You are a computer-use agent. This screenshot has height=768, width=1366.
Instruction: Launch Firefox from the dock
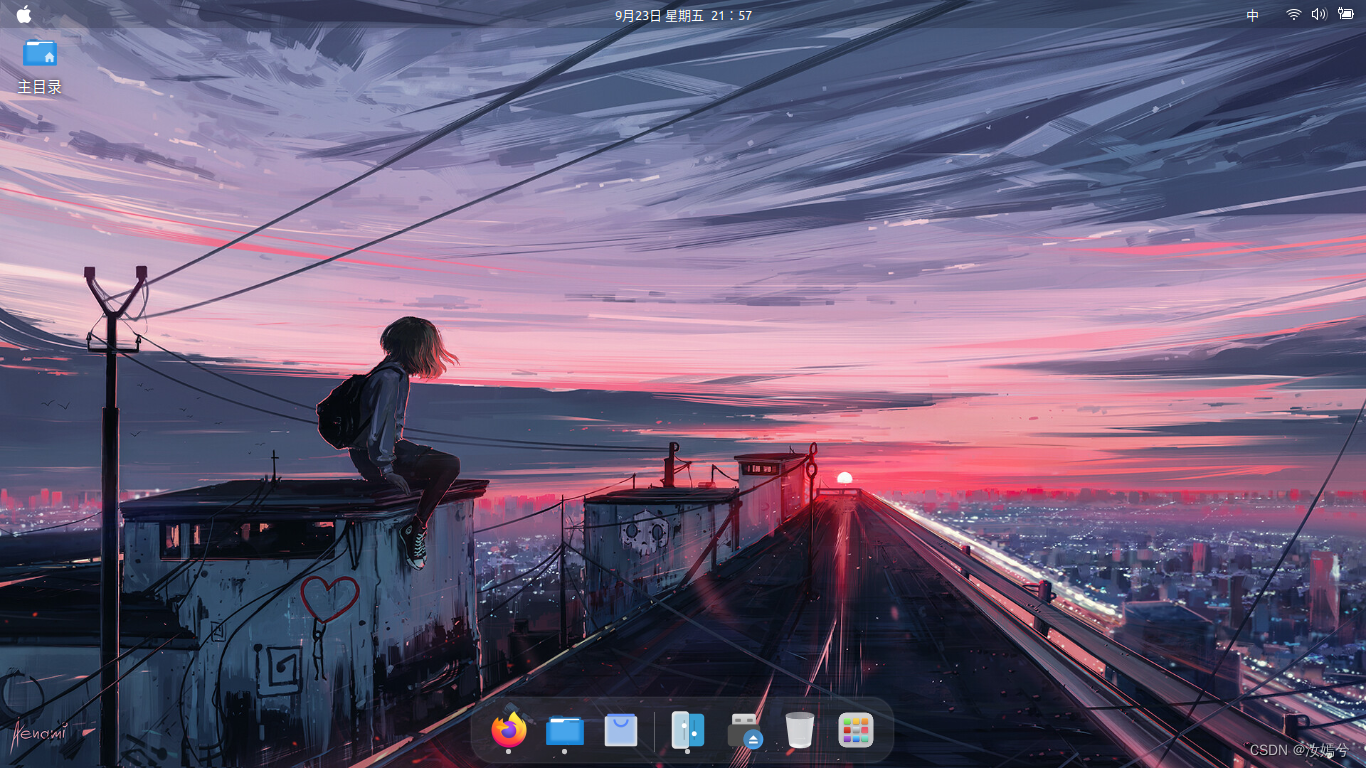point(509,730)
